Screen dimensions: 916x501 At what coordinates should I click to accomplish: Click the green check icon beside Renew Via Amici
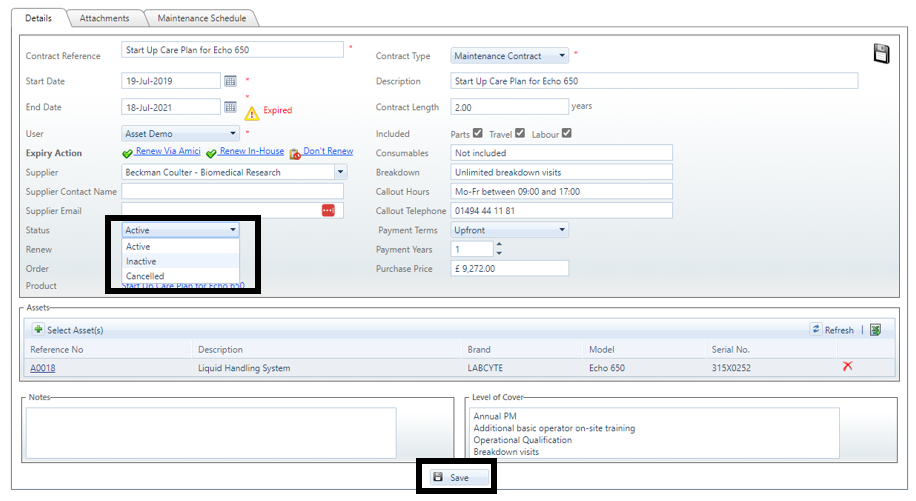(x=127, y=153)
